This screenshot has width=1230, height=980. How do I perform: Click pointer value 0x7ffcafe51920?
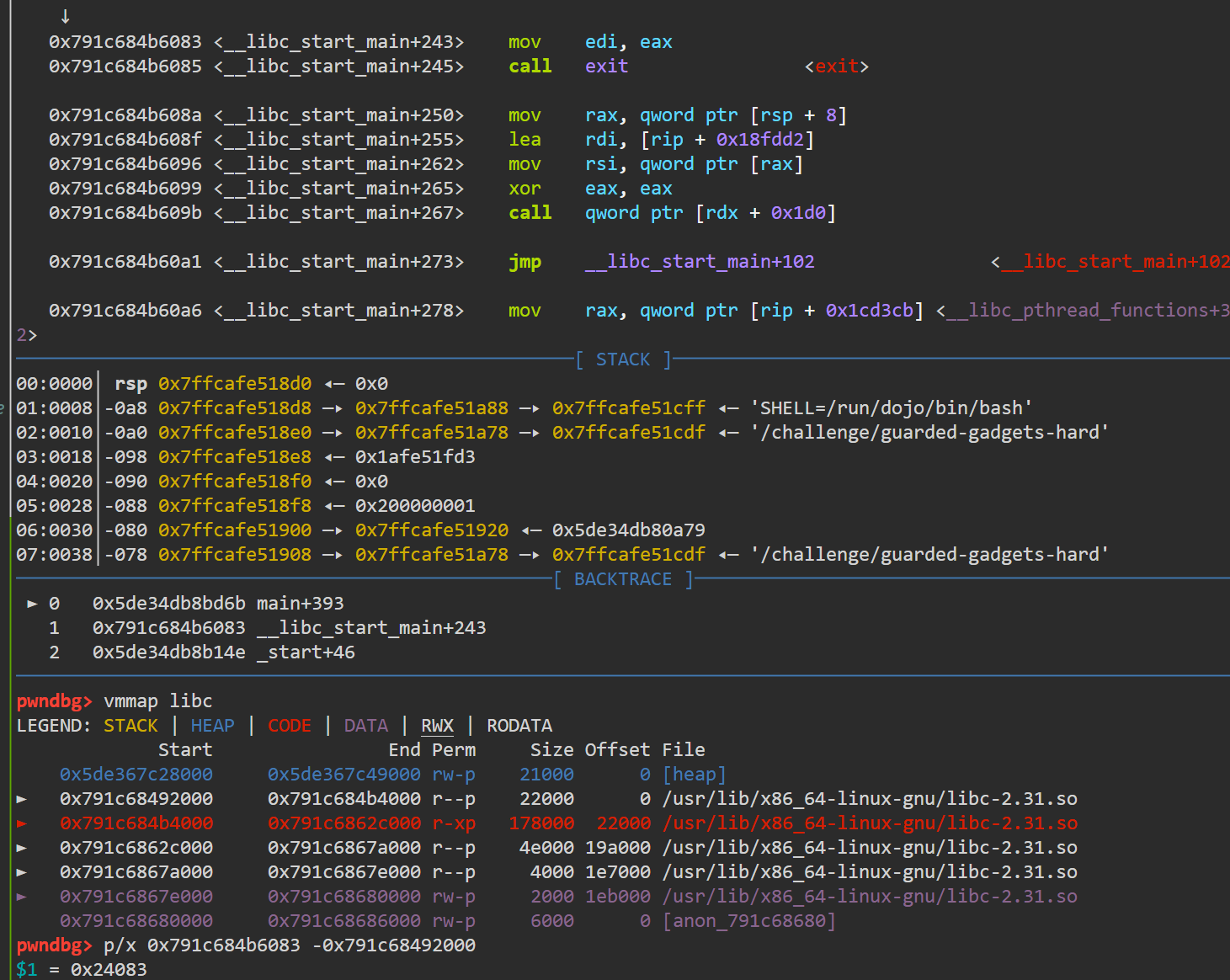point(432,530)
